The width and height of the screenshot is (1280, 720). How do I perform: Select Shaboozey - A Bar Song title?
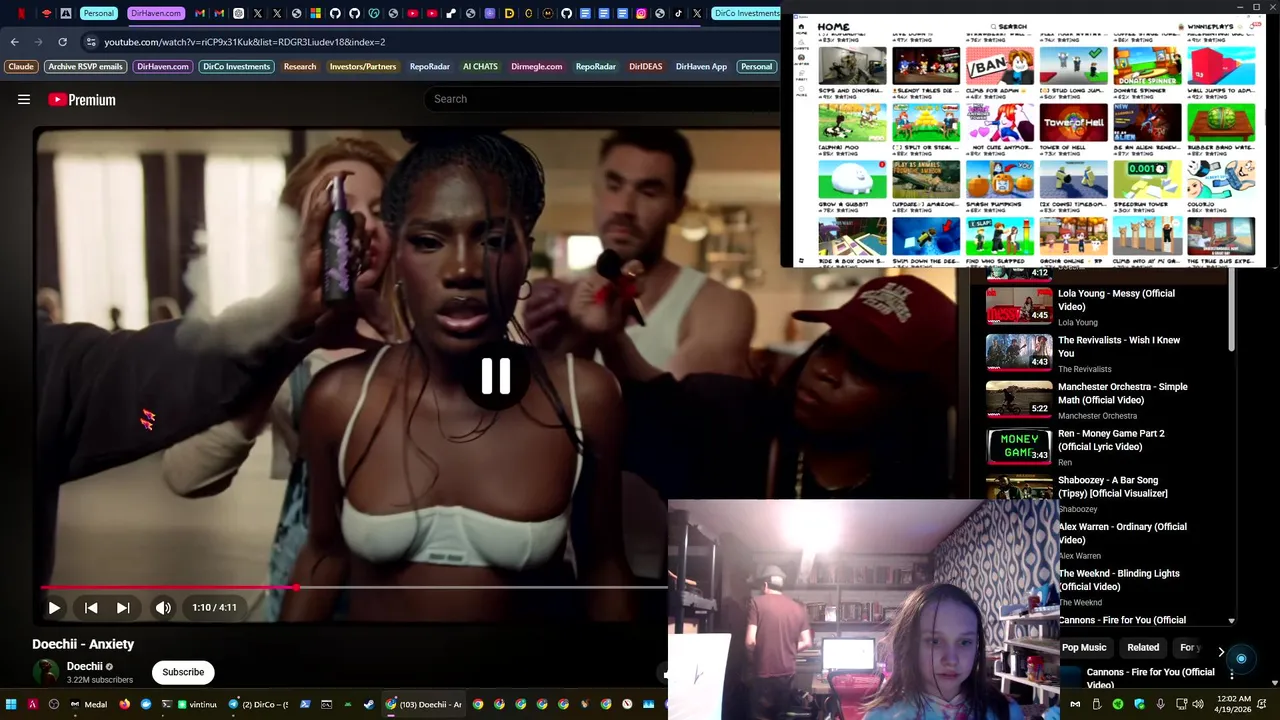pos(1113,486)
